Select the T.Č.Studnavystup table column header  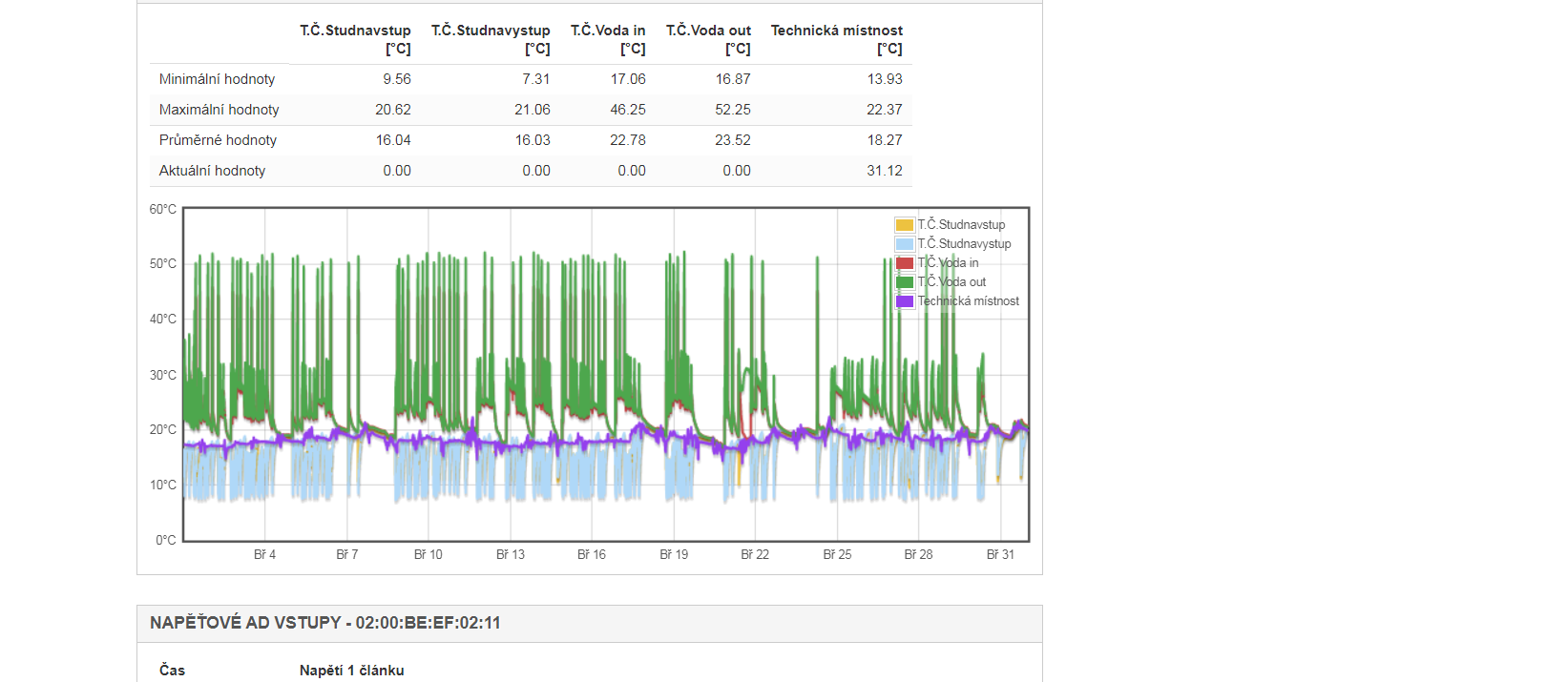click(x=491, y=39)
